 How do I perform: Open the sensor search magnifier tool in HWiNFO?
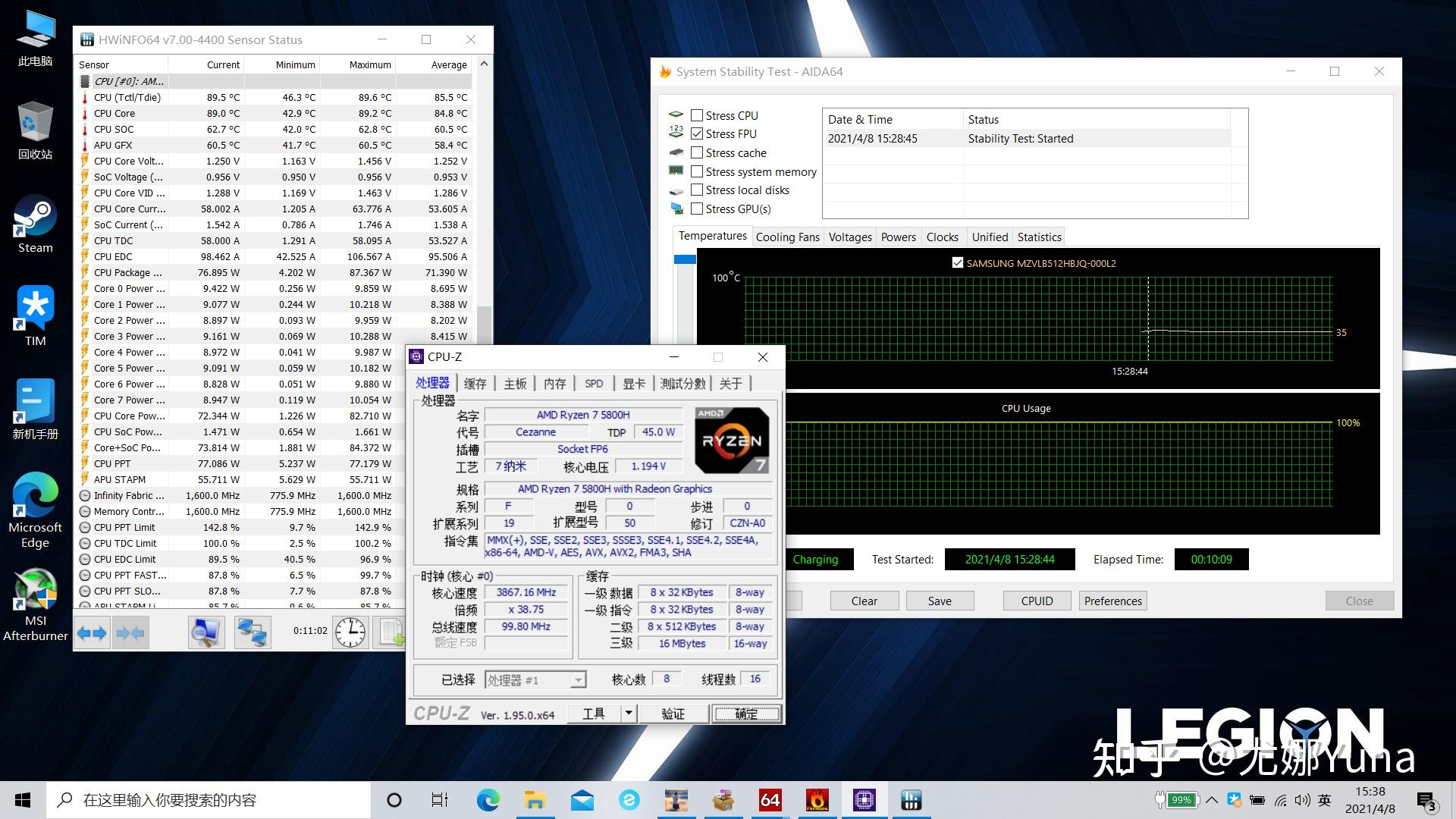tap(206, 632)
